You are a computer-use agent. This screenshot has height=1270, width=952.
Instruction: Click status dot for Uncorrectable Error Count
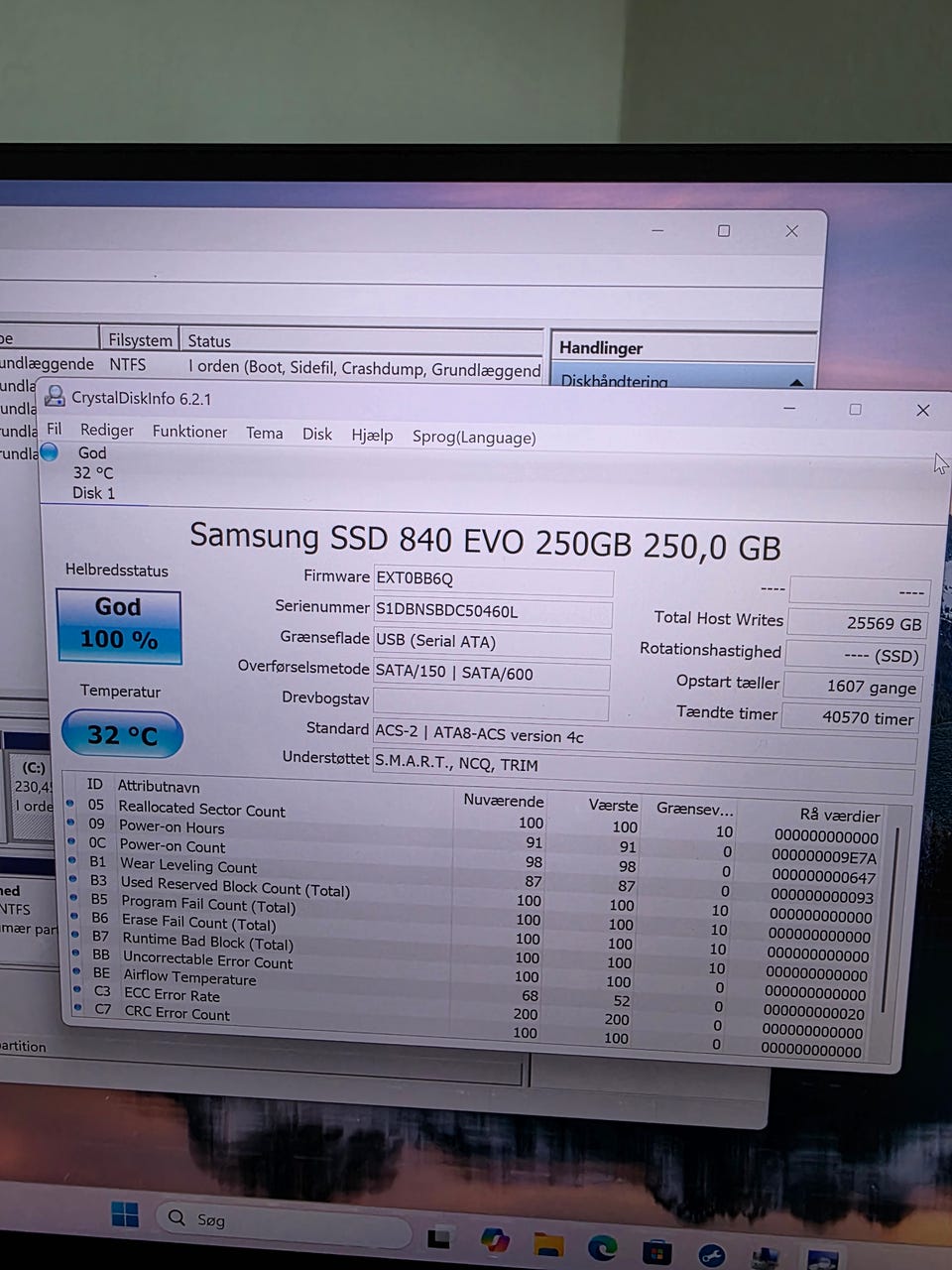click(x=77, y=952)
